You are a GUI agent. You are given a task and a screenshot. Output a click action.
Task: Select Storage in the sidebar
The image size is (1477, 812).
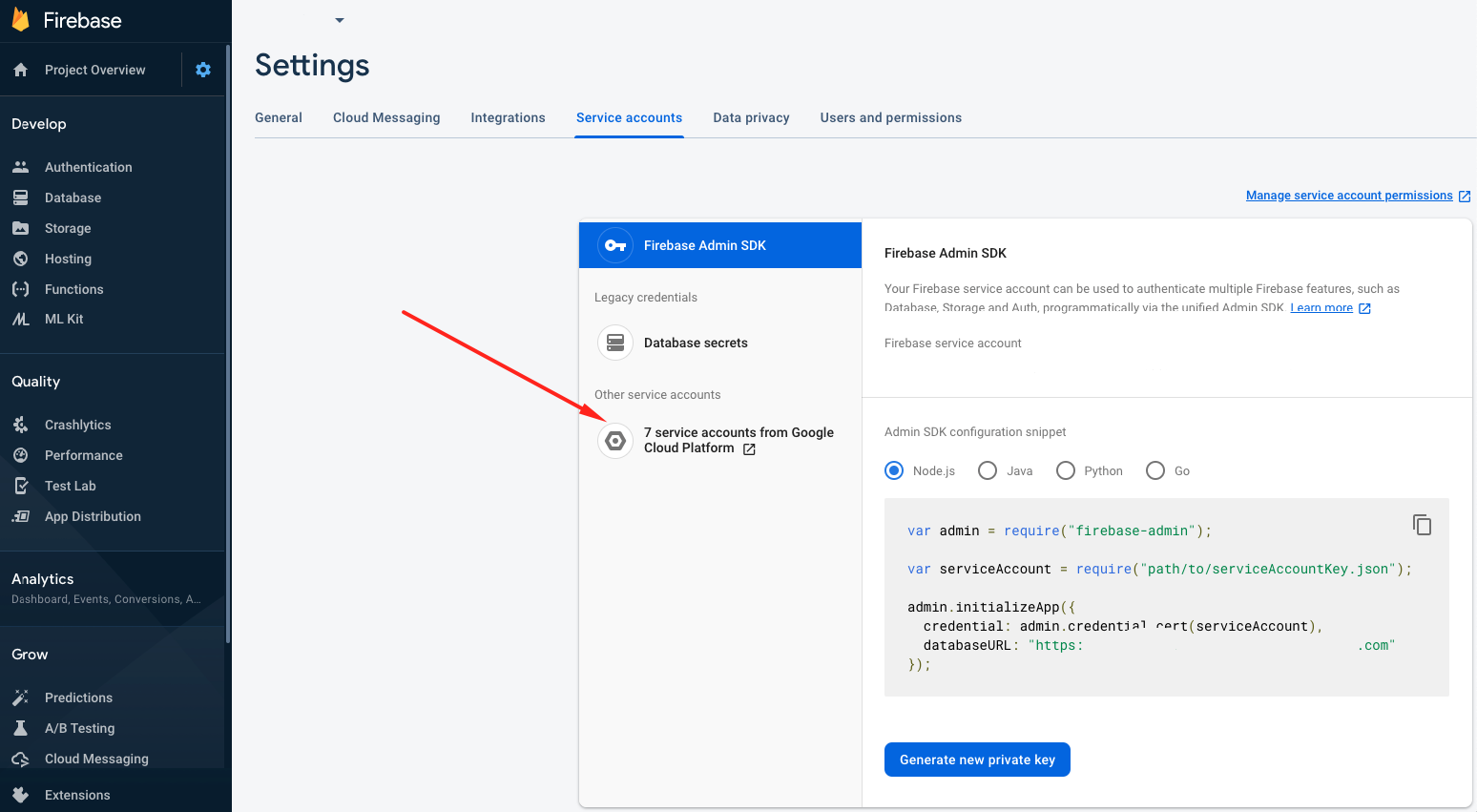pos(67,228)
